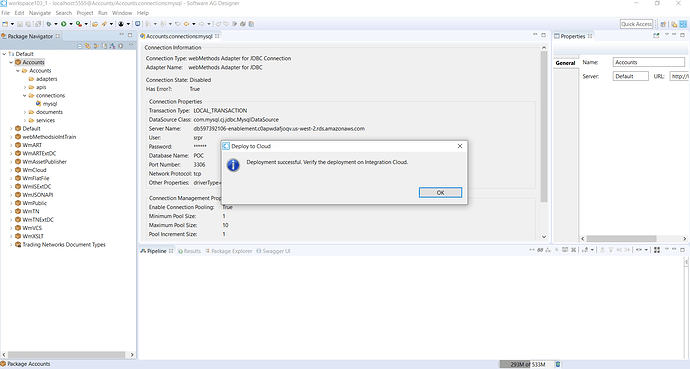The image size is (690, 369).
Task: Expand the WmPublic package
Action: (11, 203)
